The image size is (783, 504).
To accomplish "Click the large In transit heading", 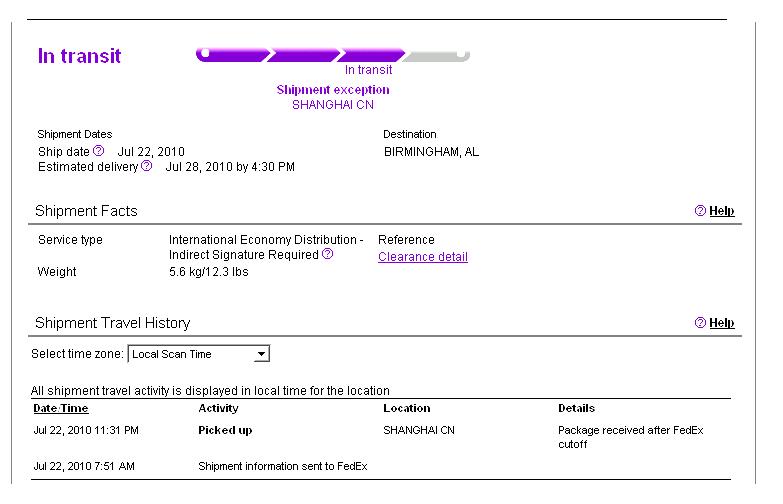I will tap(79, 56).
